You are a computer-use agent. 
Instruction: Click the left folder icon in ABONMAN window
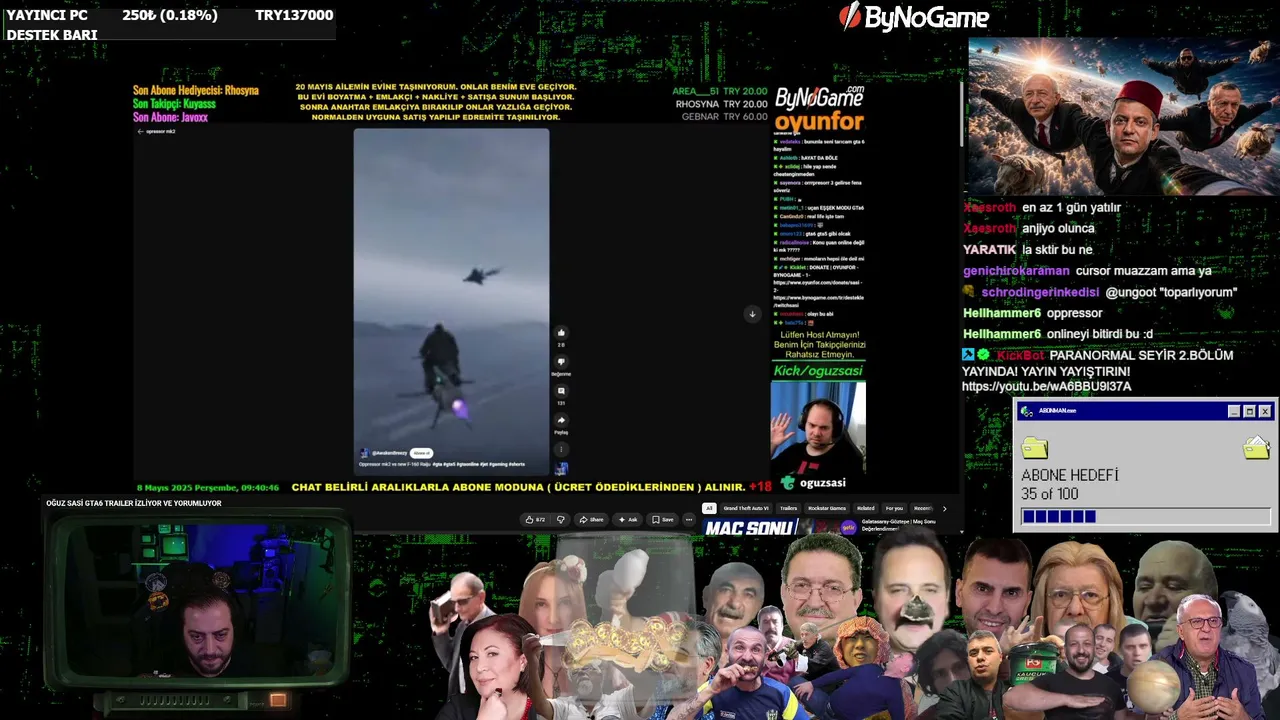coord(1035,447)
